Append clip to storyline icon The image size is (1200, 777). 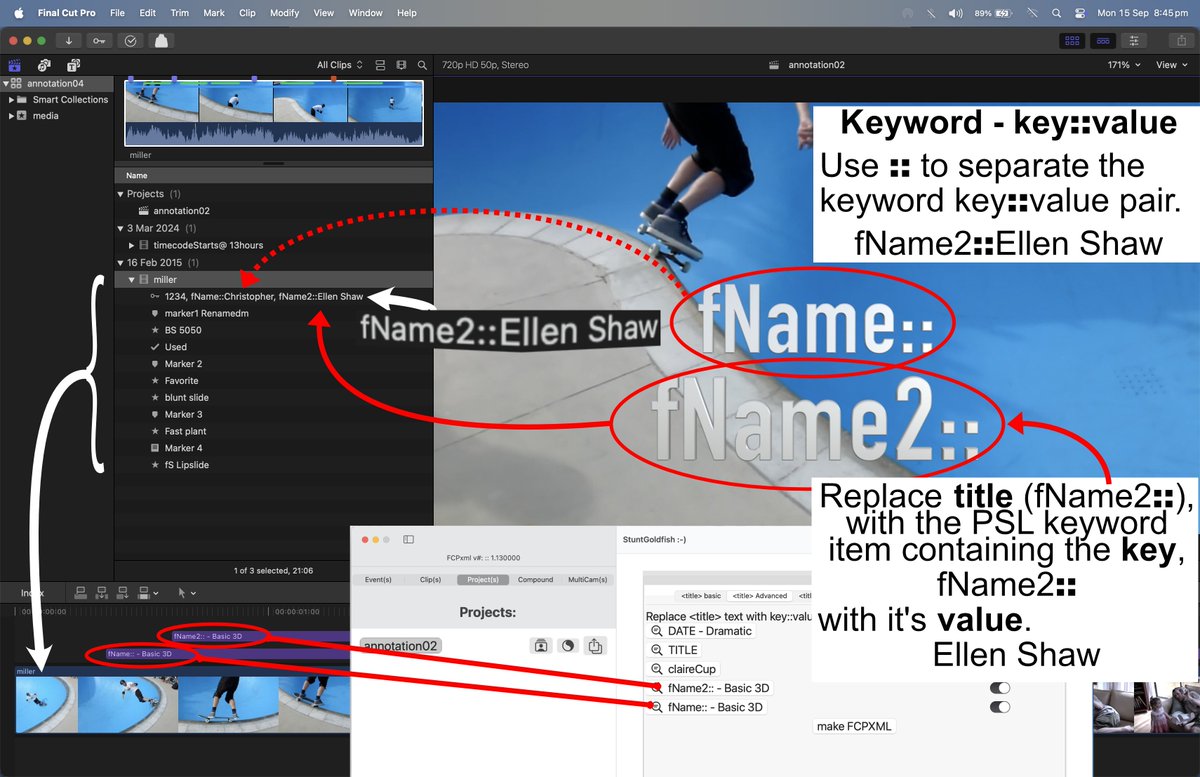(123, 592)
